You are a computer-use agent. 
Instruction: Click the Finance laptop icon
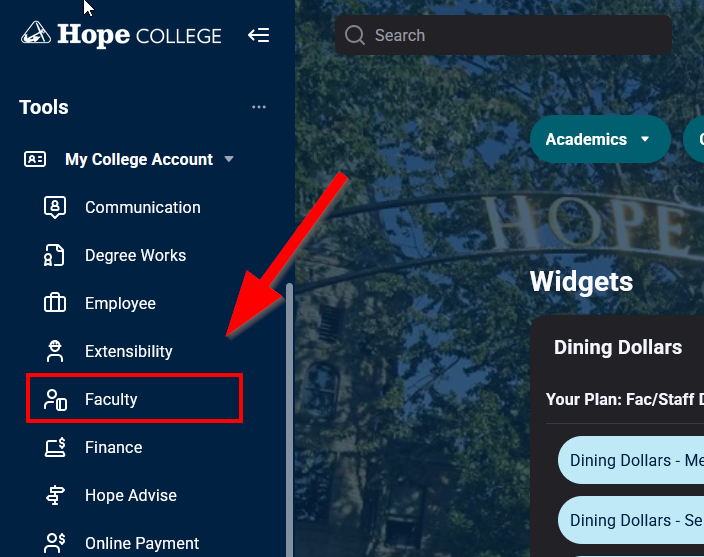55,447
